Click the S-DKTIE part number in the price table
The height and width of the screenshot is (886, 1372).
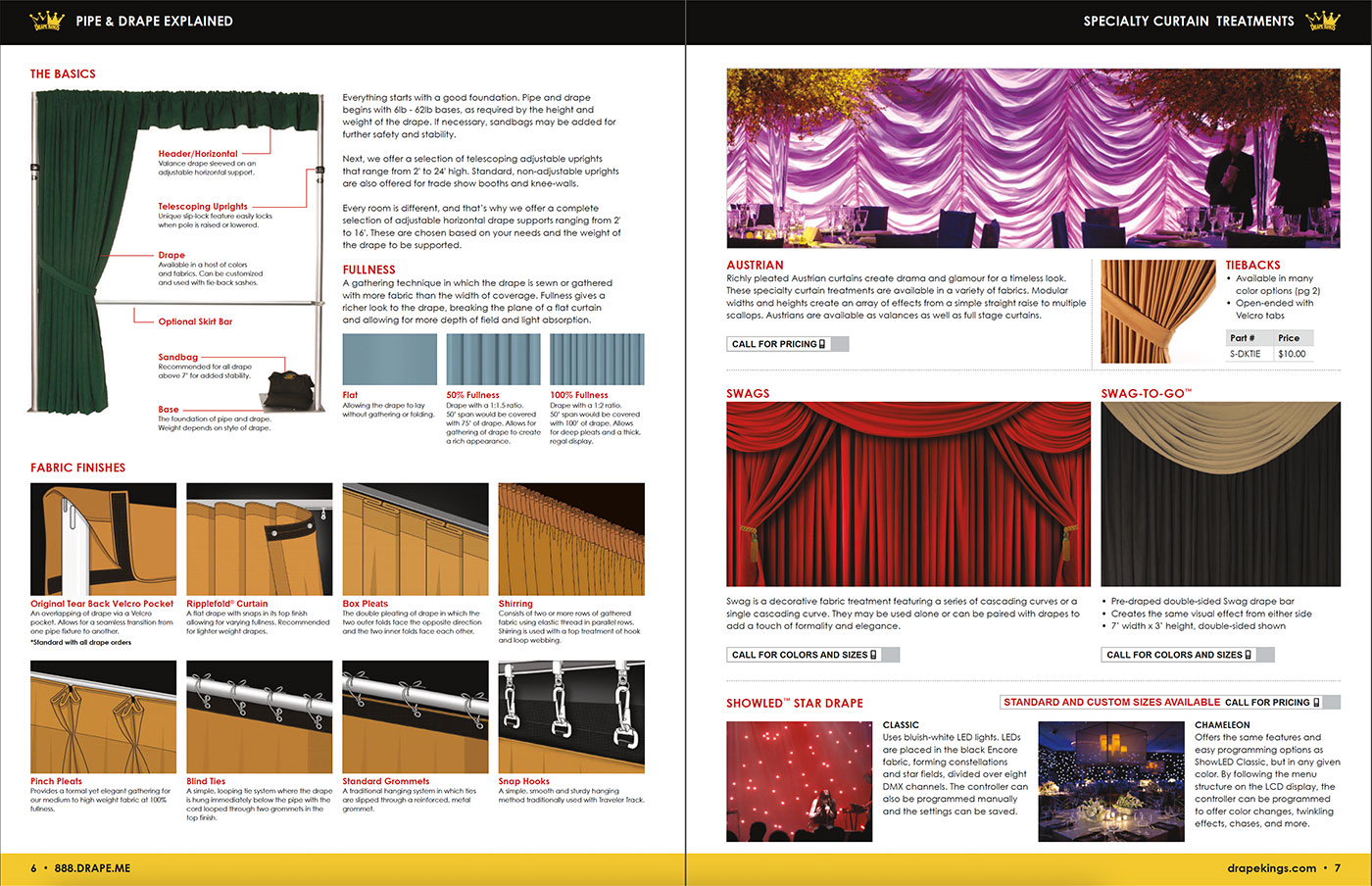pyautogui.click(x=1248, y=354)
